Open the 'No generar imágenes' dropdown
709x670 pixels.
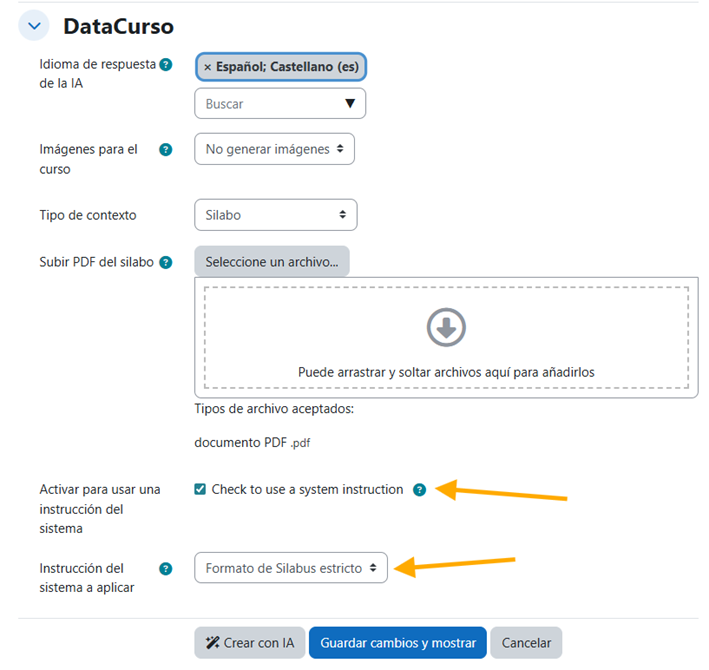(274, 149)
